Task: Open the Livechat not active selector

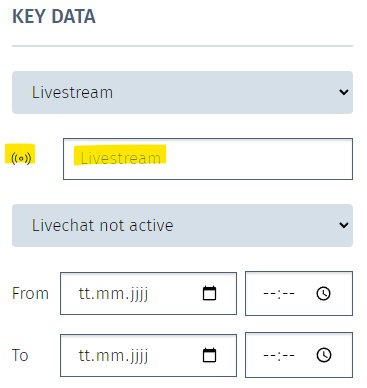Action: [x=182, y=225]
